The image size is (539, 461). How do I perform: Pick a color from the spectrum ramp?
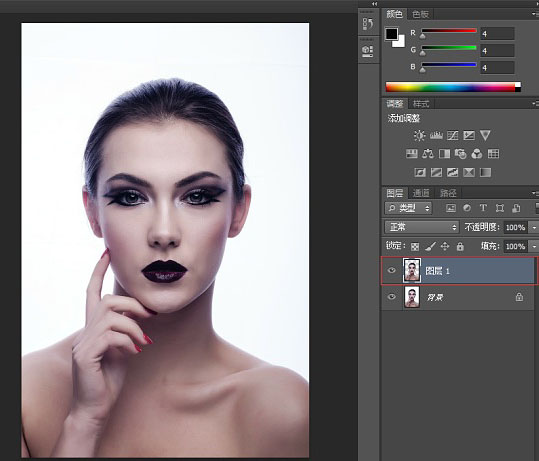coord(453,87)
